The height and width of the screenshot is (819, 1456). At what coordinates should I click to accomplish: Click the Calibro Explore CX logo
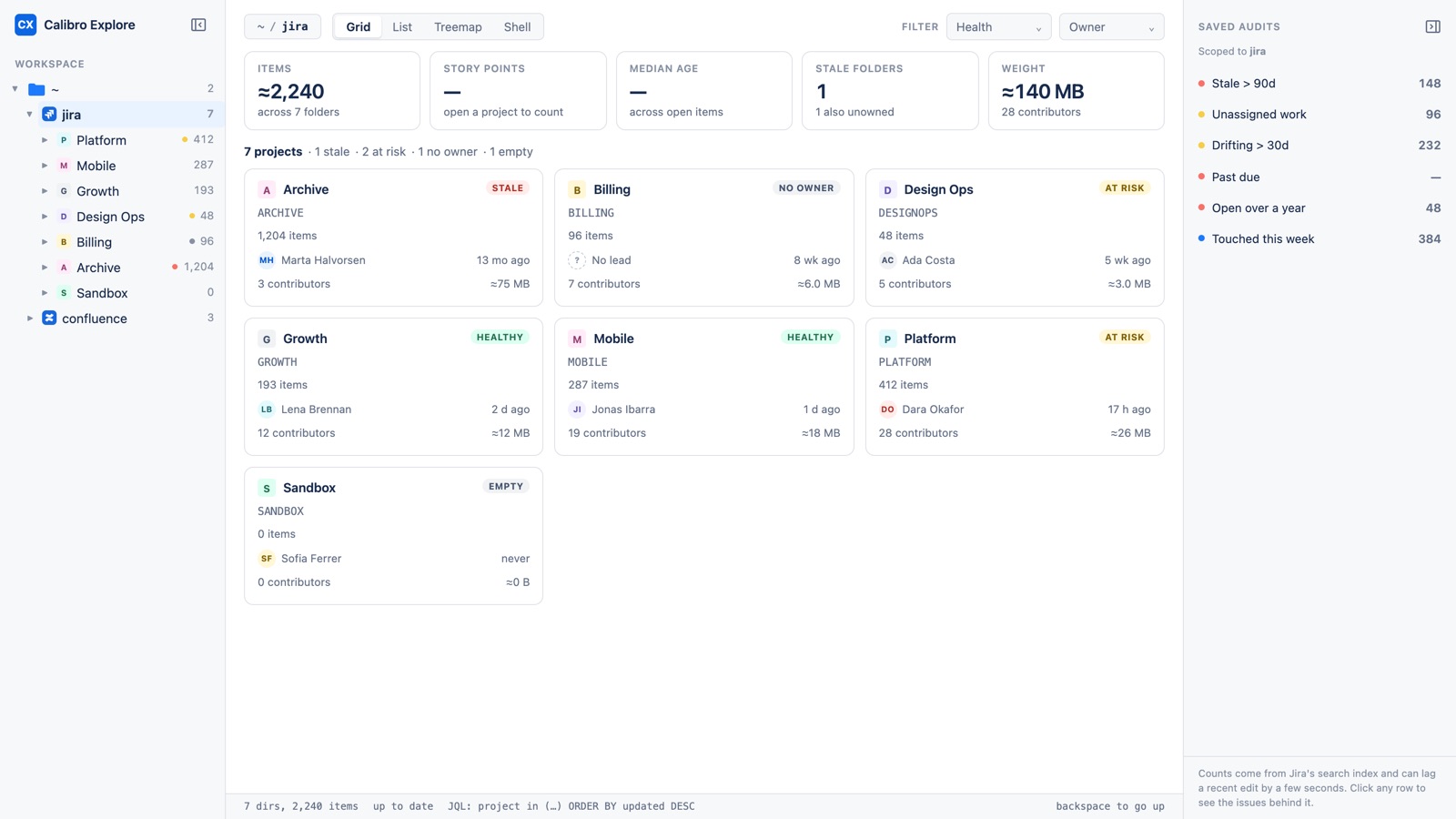(25, 25)
